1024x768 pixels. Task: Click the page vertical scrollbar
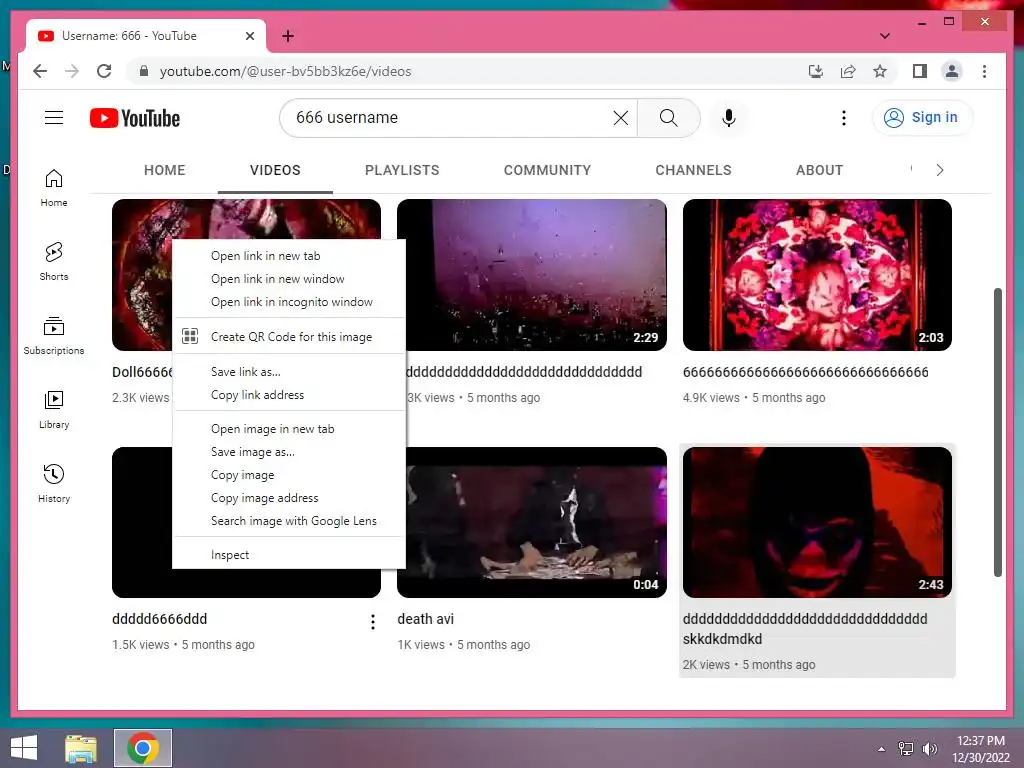click(997, 432)
